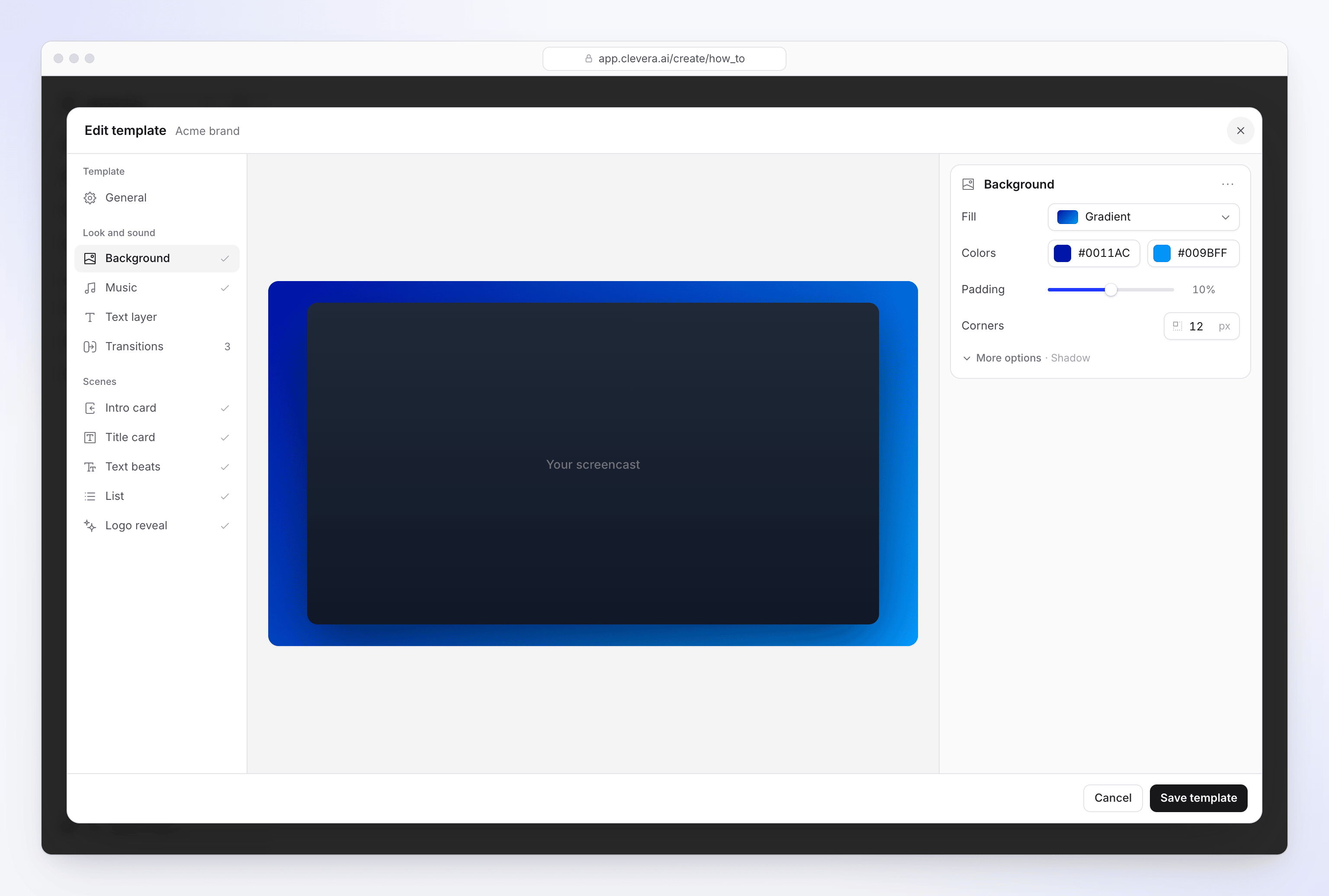Click the Acme brand template name
Image resolution: width=1329 pixels, height=896 pixels.
point(208,131)
